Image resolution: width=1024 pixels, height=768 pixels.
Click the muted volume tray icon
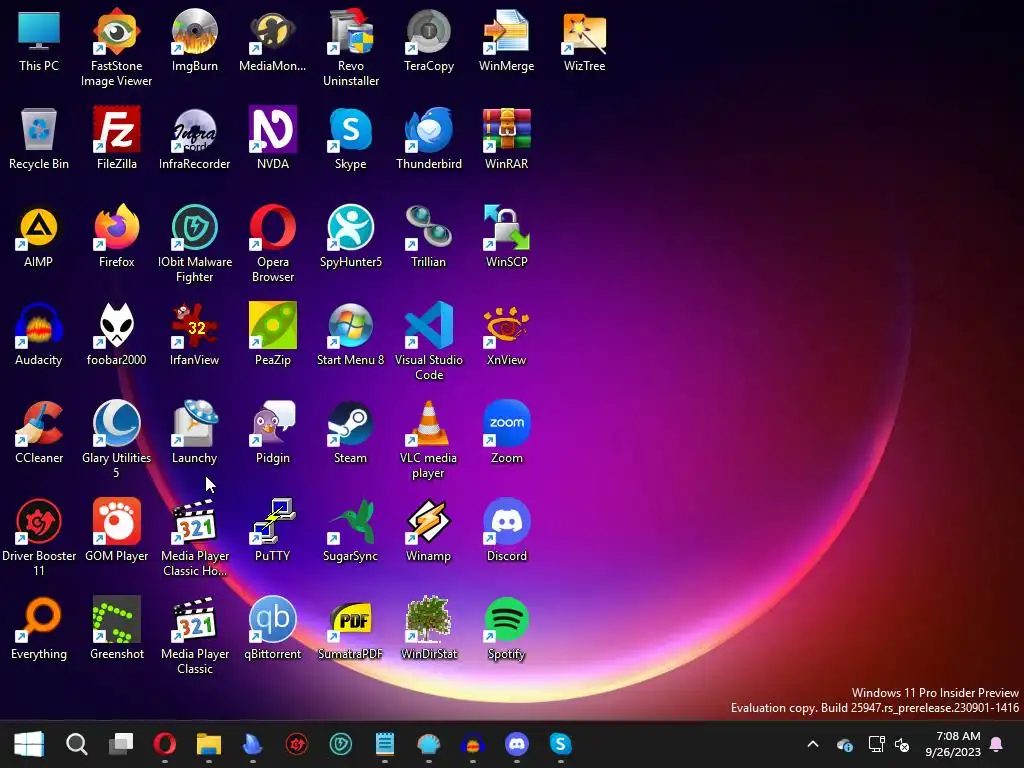click(902, 744)
